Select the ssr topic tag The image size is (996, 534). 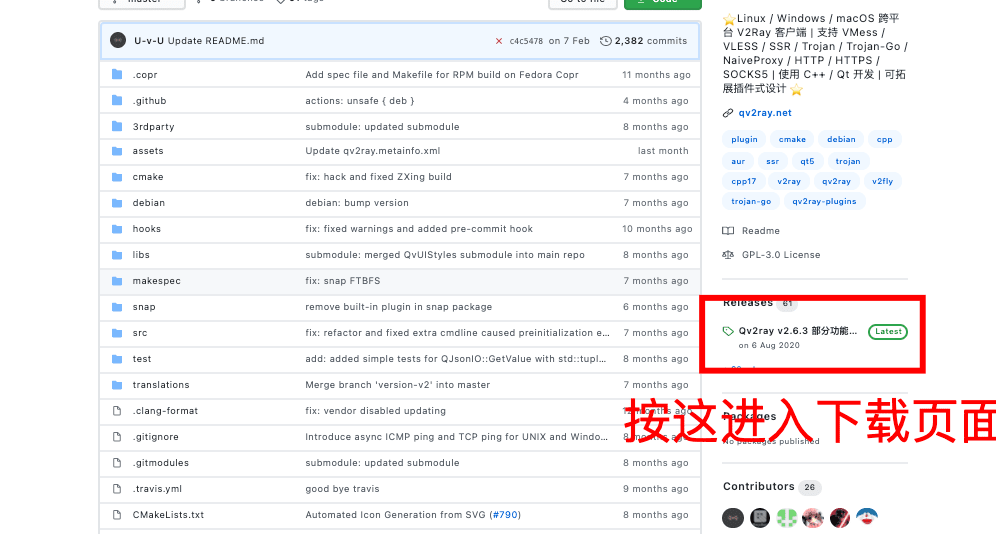coord(772,161)
